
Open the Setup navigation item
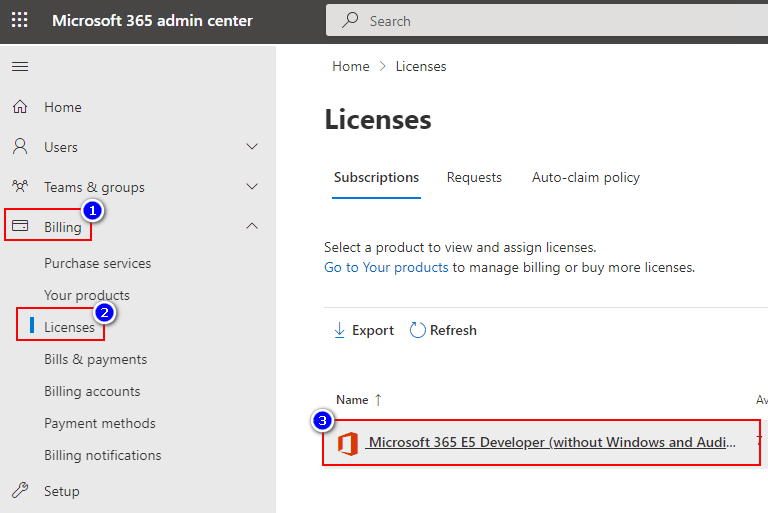(x=62, y=491)
